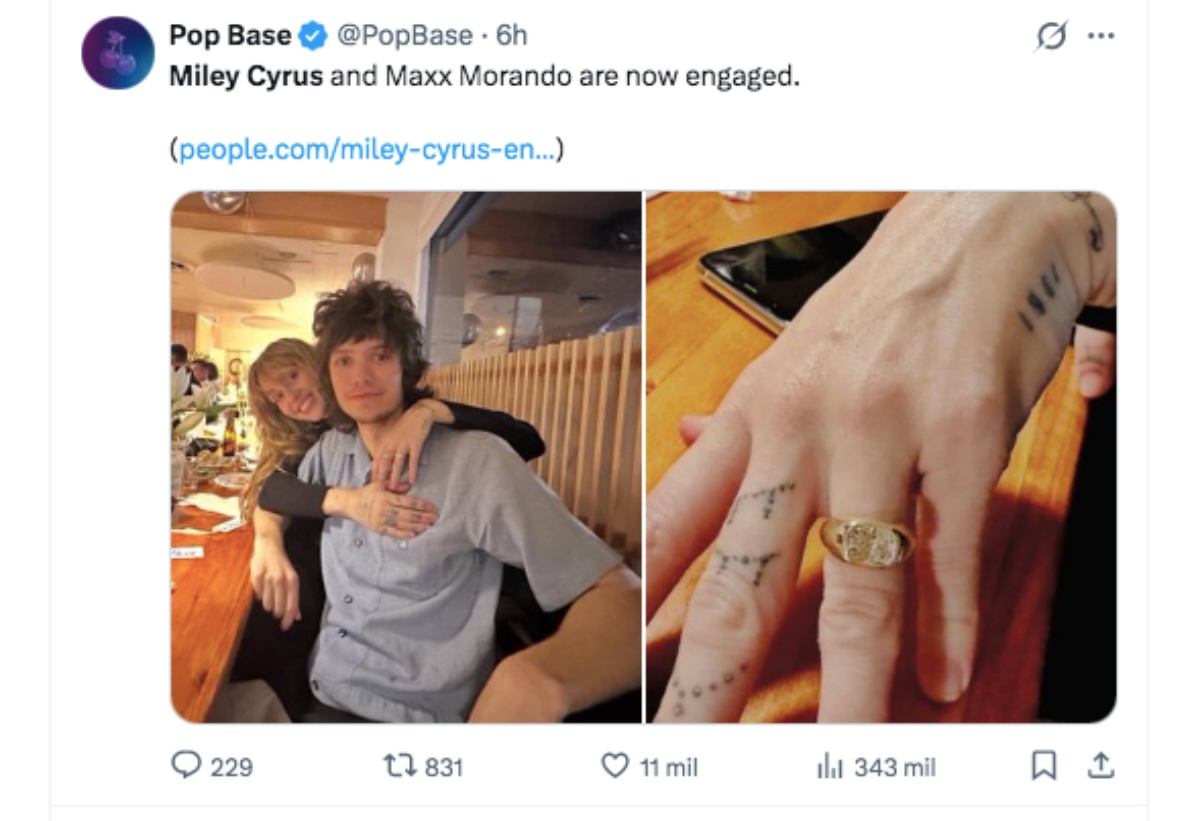Open the three-dot more options menu
Image resolution: width=1200 pixels, height=821 pixels.
pos(1100,35)
